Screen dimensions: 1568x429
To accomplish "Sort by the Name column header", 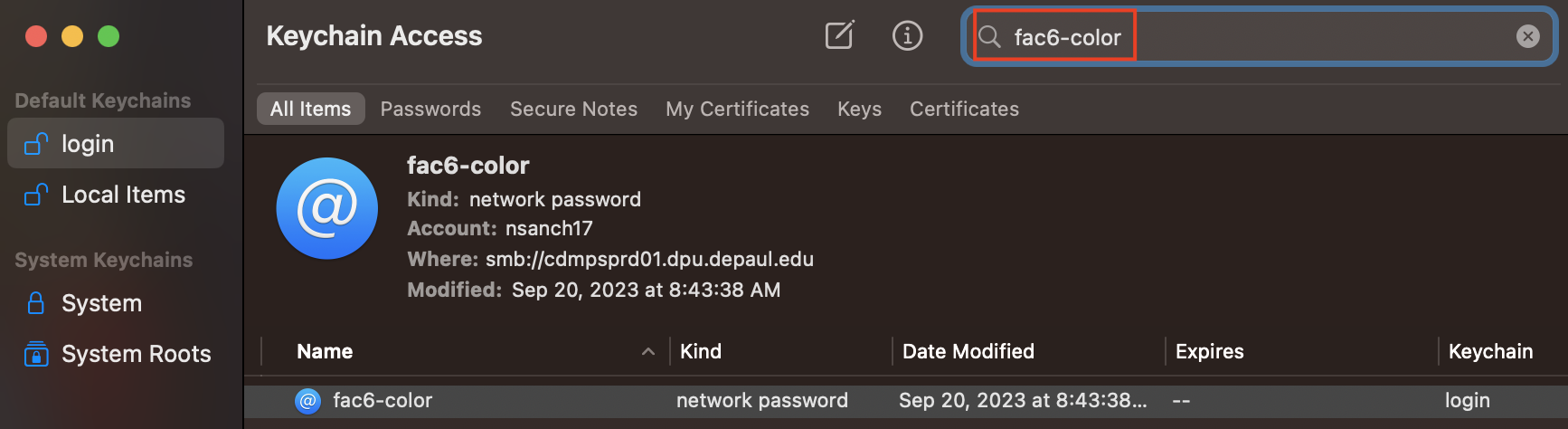I will (x=325, y=351).
